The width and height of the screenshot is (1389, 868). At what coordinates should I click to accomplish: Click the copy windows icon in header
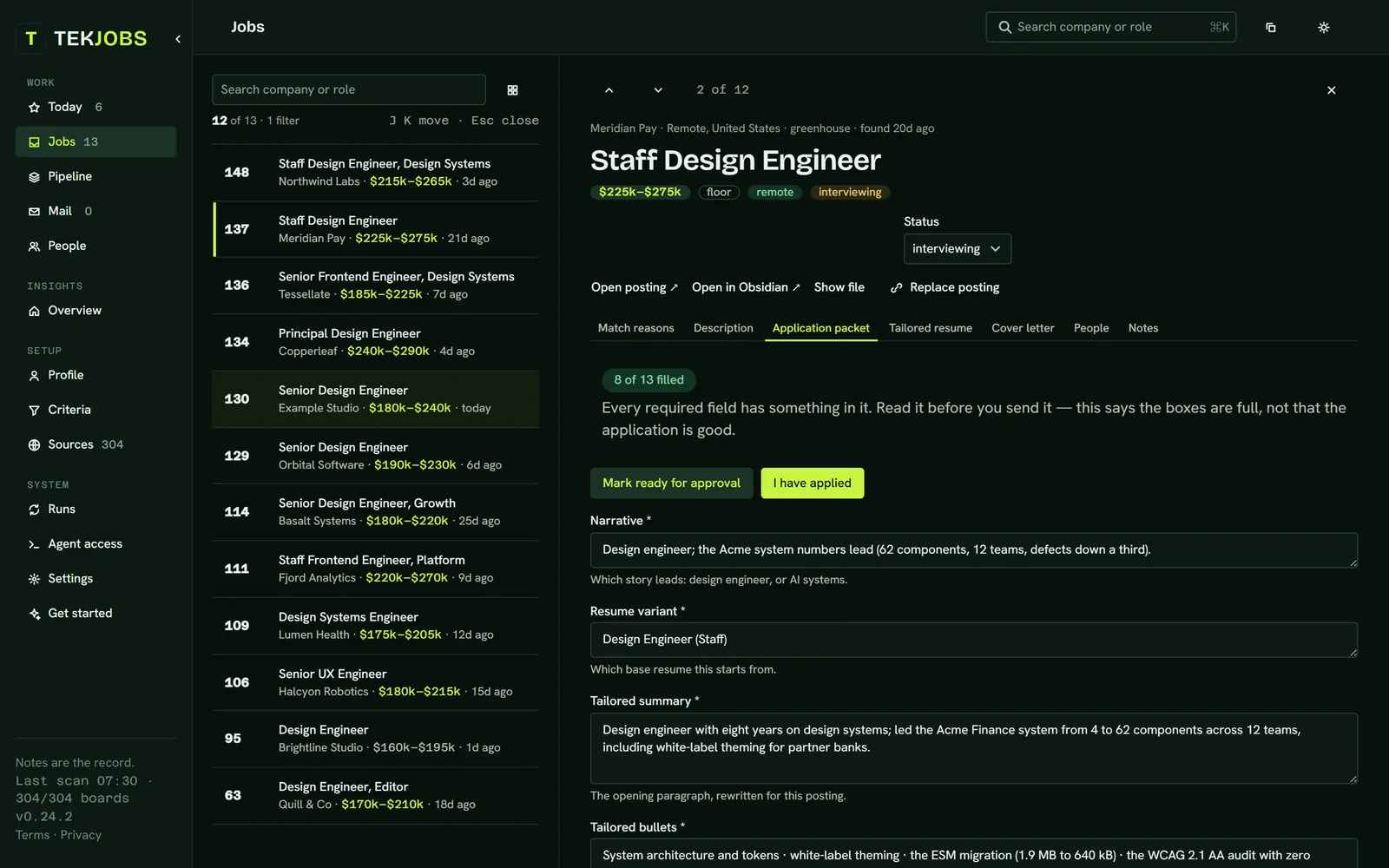(1271, 28)
